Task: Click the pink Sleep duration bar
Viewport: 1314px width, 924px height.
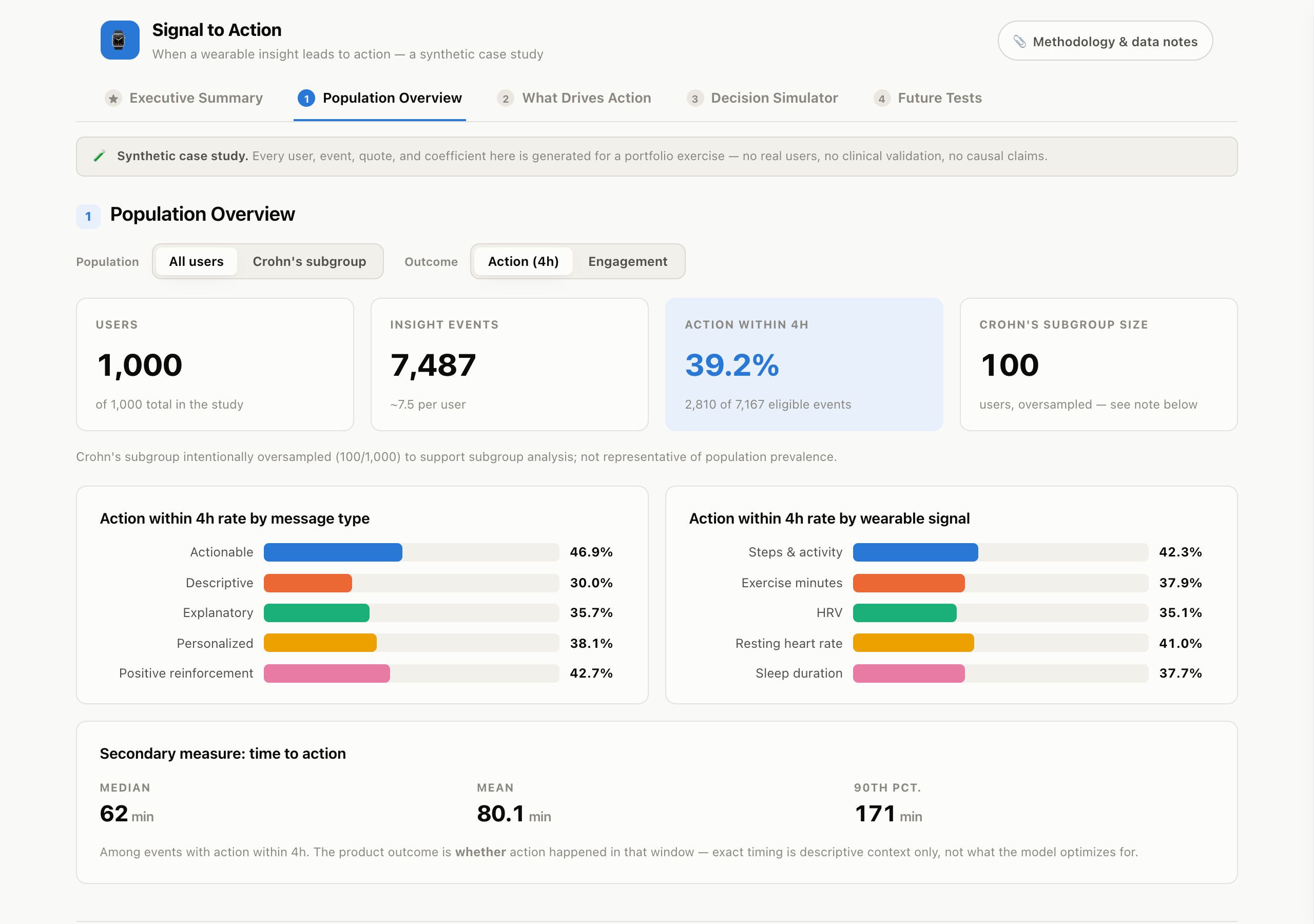Action: (909, 673)
